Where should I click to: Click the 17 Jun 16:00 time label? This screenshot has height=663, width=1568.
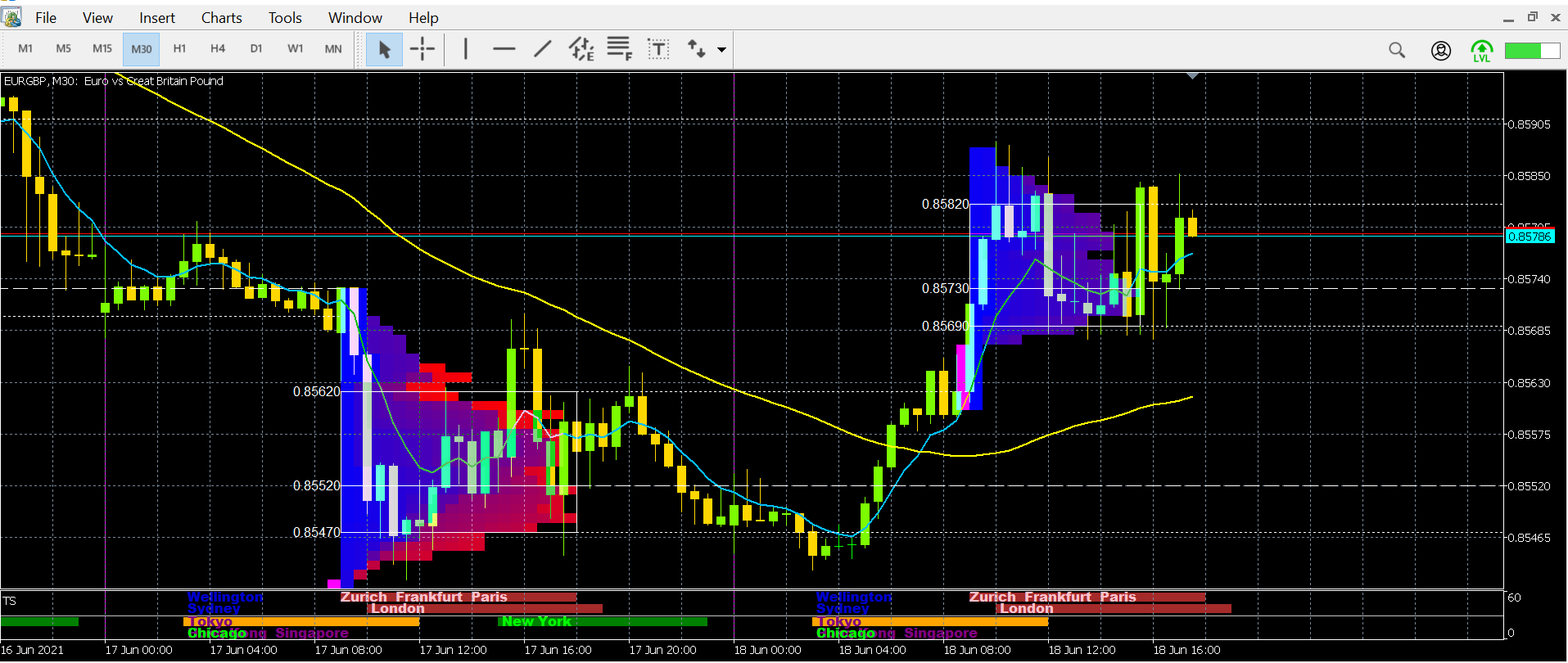click(558, 650)
